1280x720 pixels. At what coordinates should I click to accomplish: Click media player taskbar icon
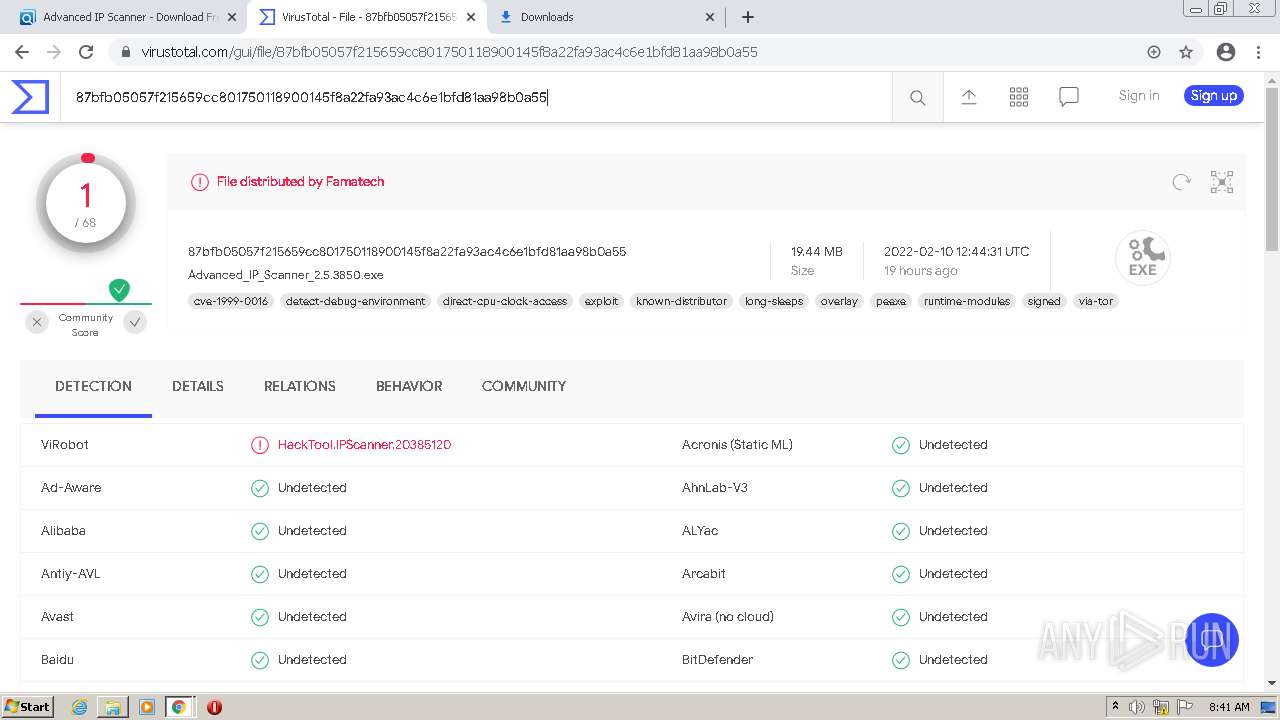pyautogui.click(x=146, y=707)
